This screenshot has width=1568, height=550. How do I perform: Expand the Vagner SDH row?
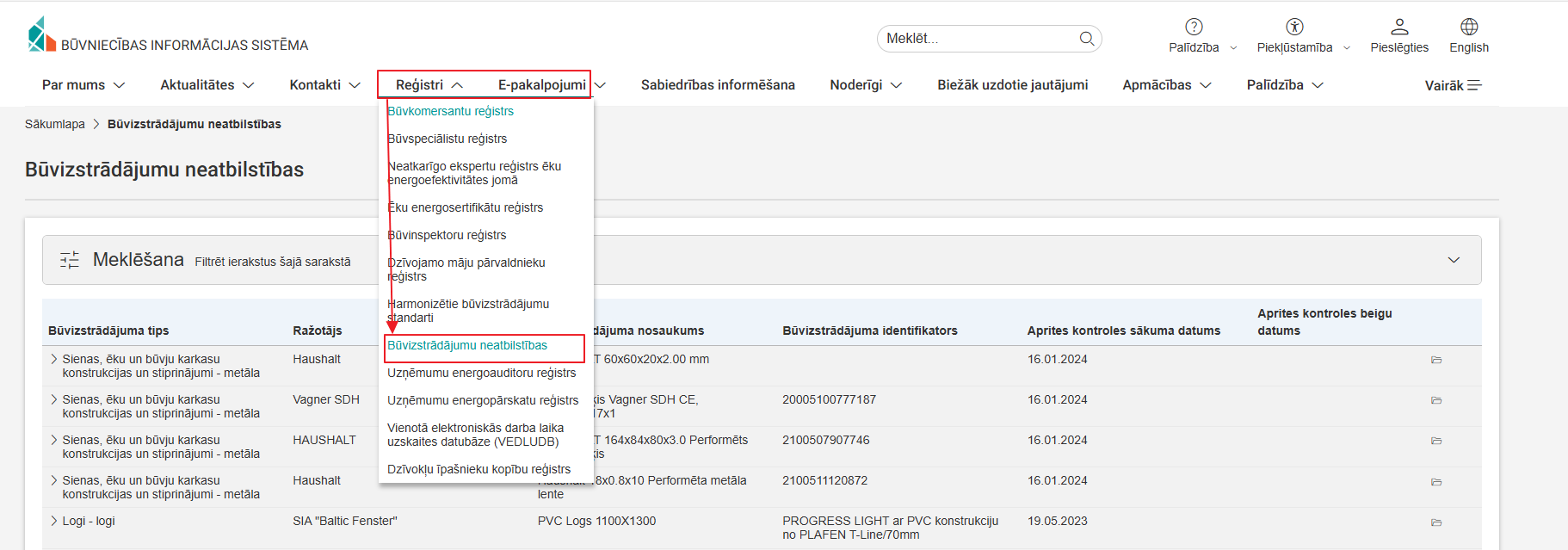[x=54, y=399]
